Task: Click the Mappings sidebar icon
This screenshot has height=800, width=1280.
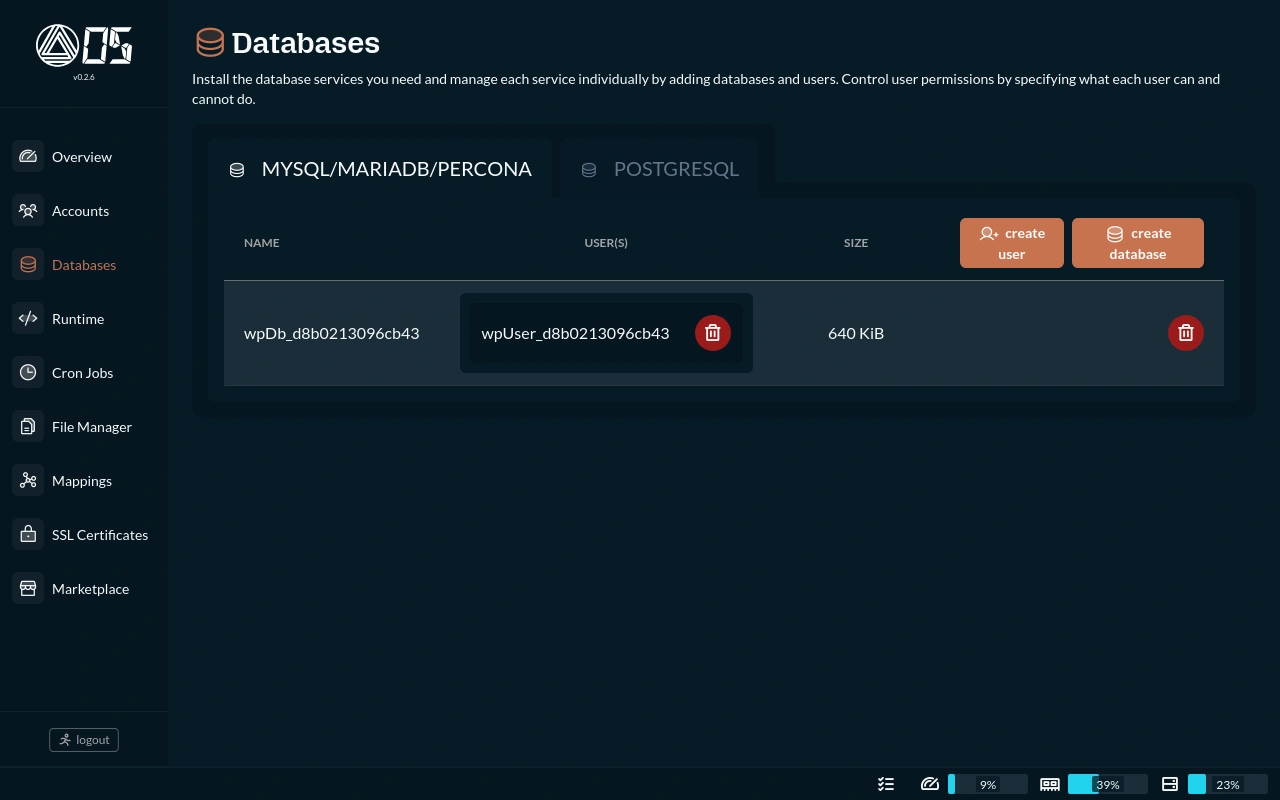Action: click(x=28, y=481)
